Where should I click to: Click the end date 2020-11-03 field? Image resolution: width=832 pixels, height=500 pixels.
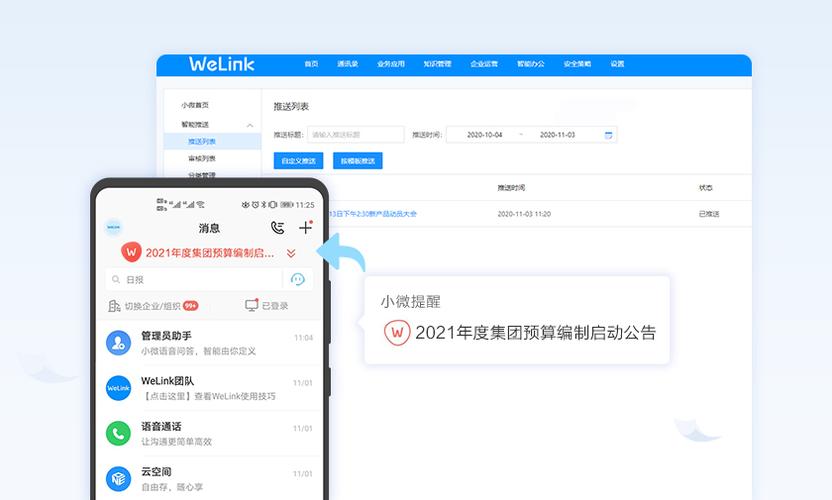[557, 135]
